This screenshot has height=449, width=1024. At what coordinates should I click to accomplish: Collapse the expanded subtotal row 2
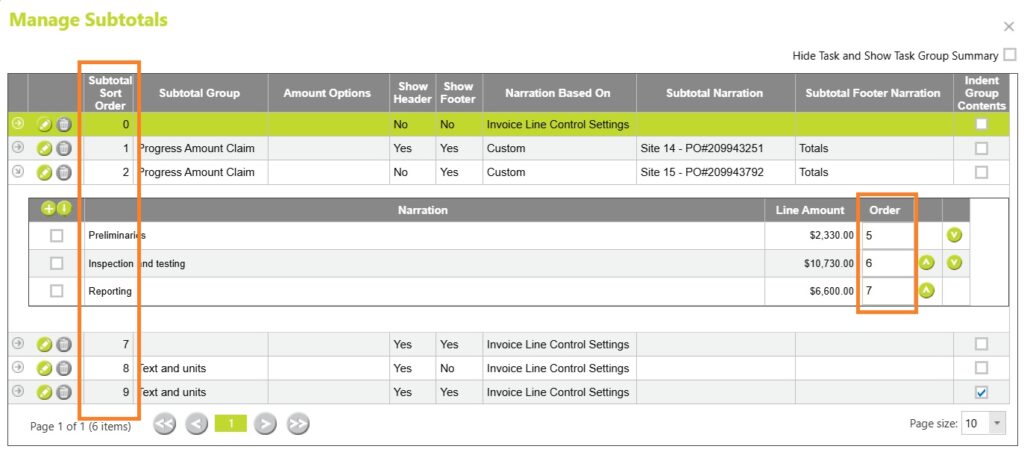(17, 172)
